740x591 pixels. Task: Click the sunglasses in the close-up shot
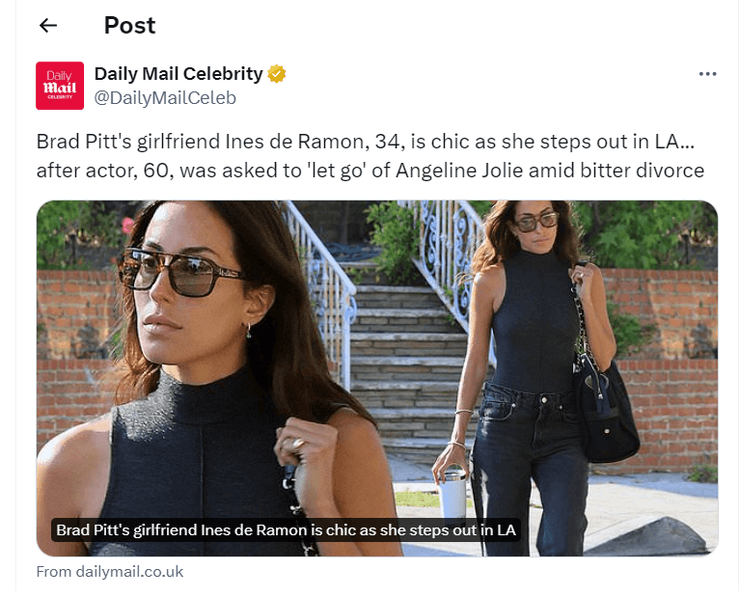click(x=178, y=271)
